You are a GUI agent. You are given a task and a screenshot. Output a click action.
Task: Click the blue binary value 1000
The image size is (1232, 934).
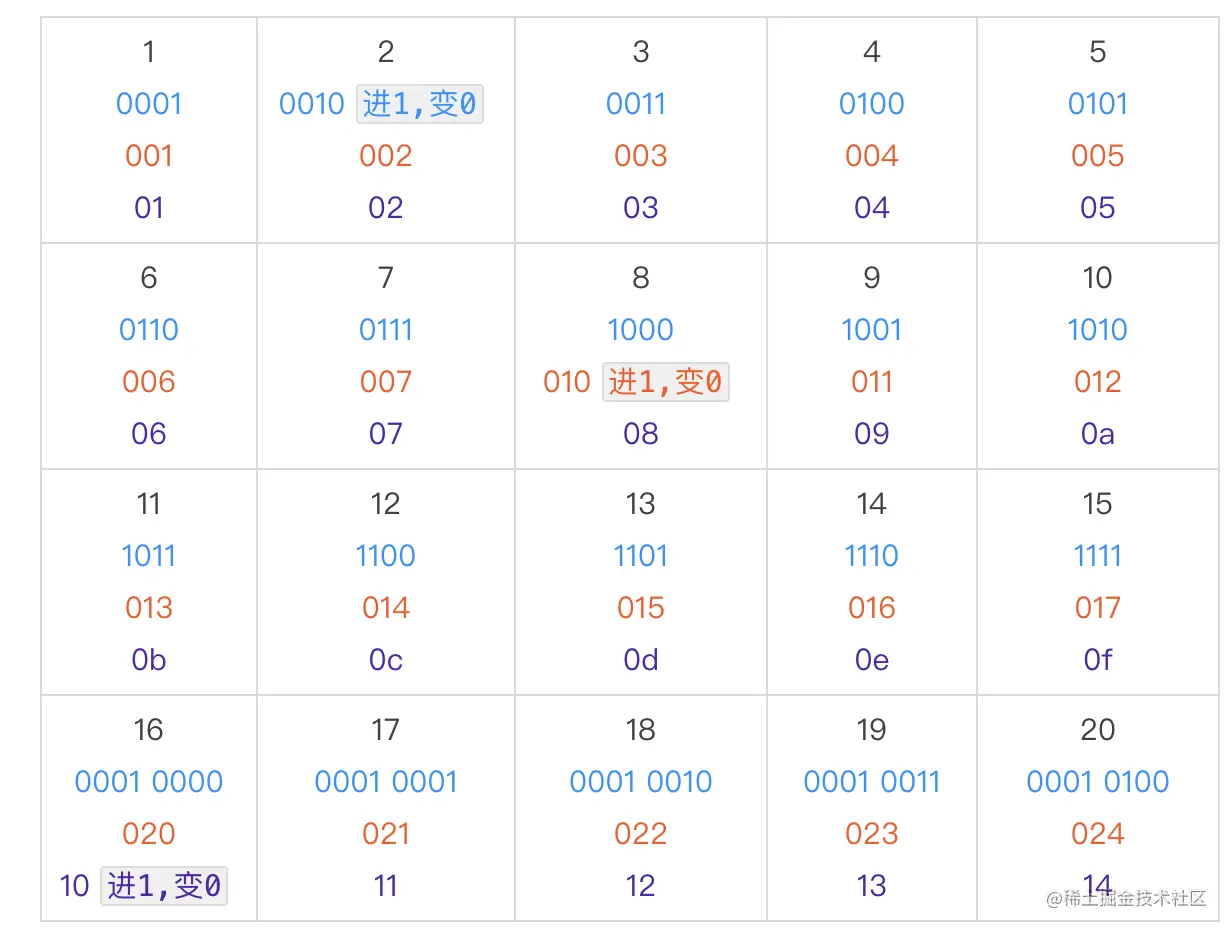[640, 330]
